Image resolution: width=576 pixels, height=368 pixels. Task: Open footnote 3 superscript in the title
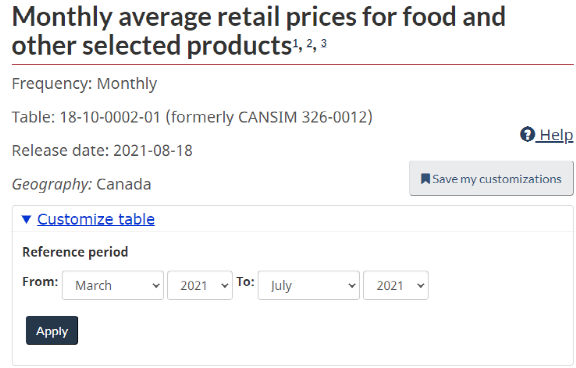[x=323, y=44]
